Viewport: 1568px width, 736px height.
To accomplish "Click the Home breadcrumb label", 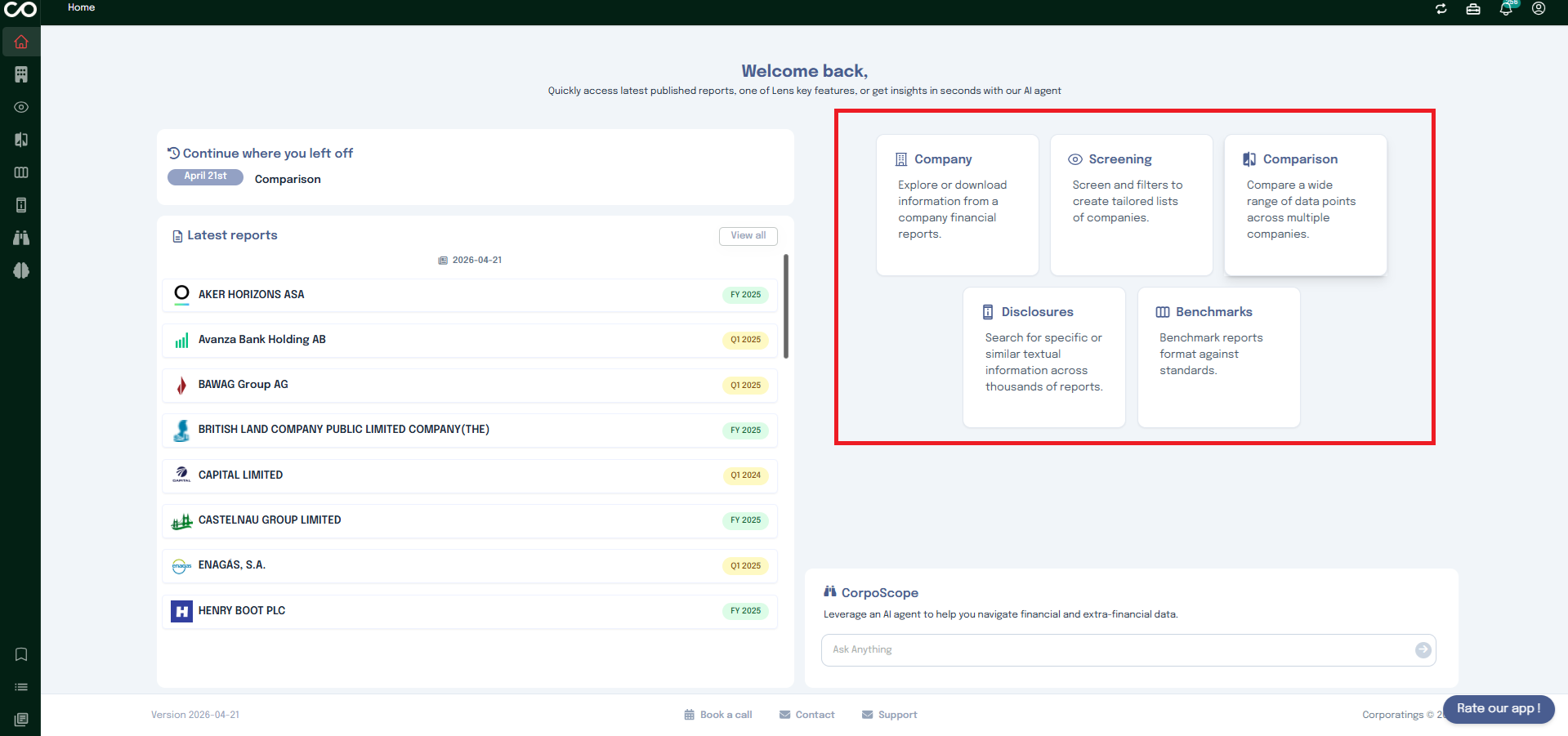I will coord(81,7).
